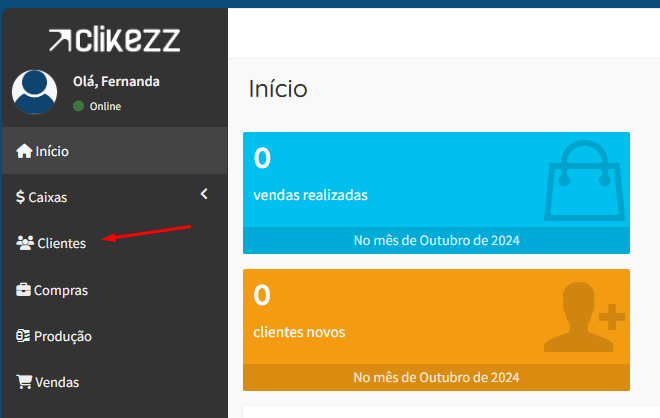Click the house icon beside Início
660x418 pixels.
(x=24, y=152)
